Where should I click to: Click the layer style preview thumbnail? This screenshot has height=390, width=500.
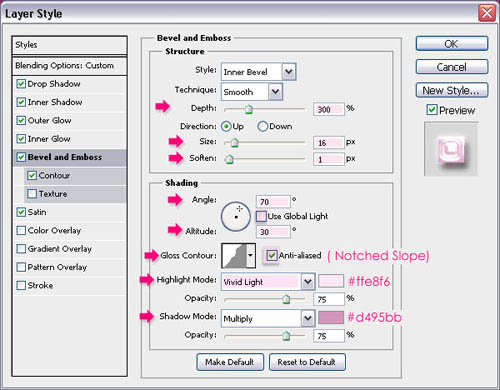point(451,149)
